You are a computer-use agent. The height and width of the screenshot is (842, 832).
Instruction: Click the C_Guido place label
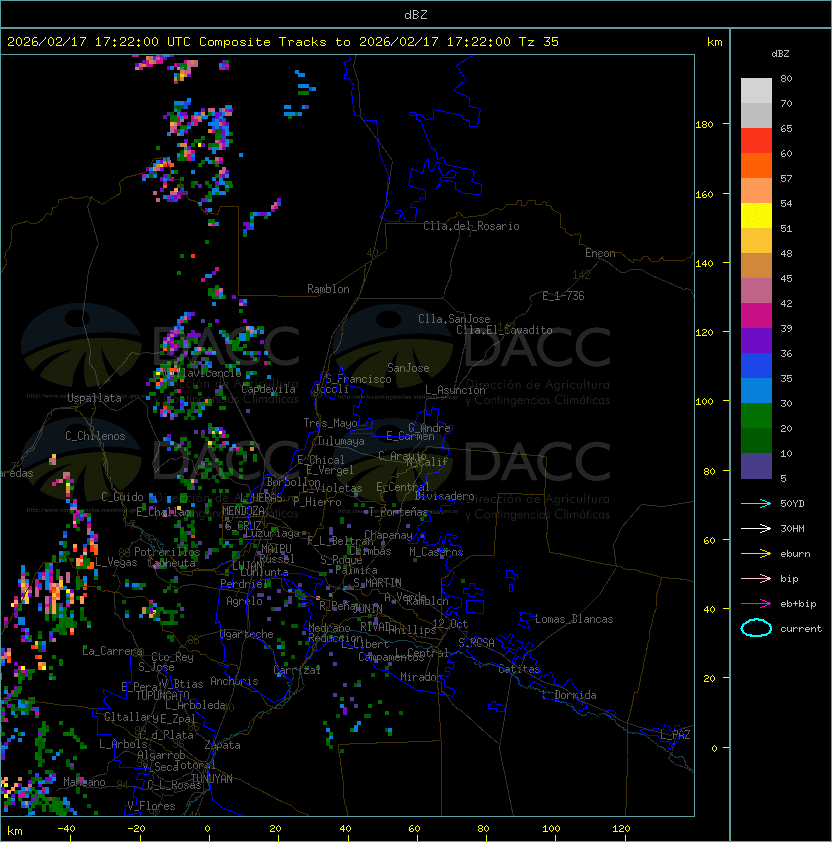click(x=122, y=497)
